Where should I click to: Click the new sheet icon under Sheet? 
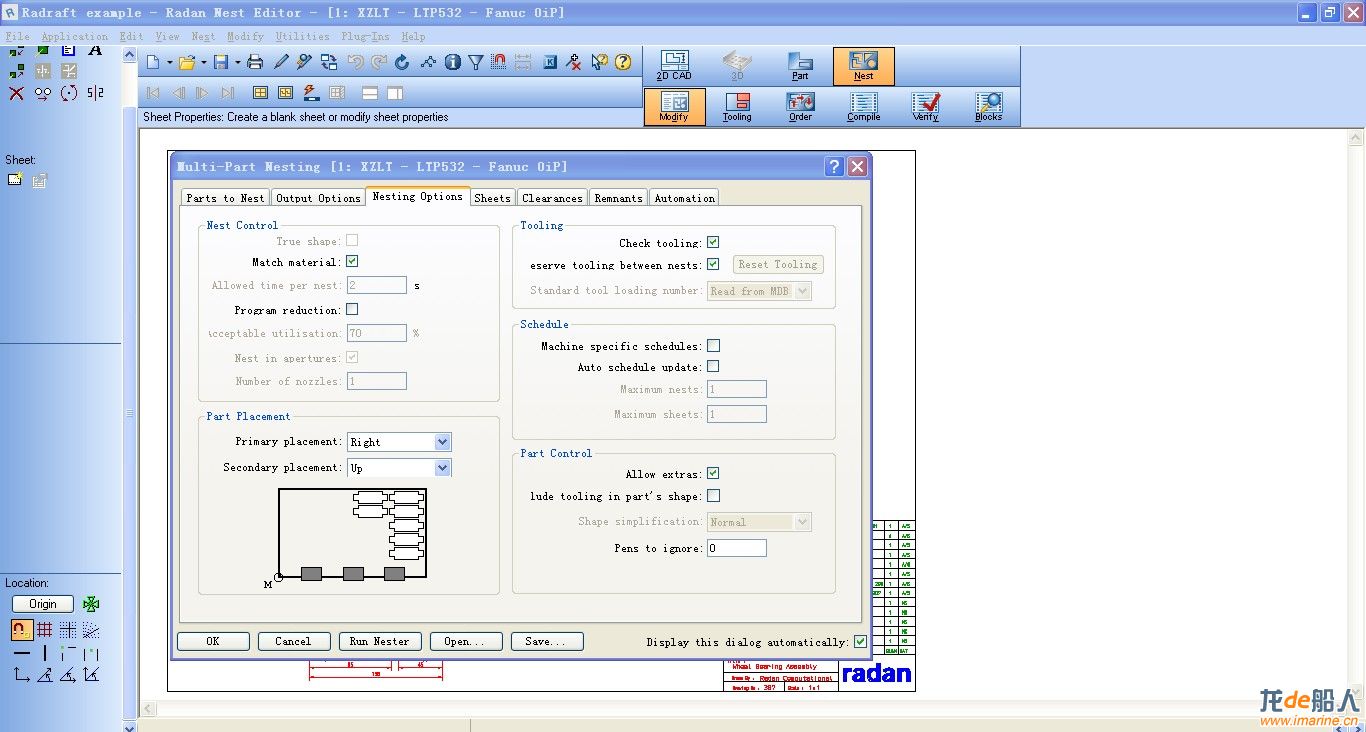[x=15, y=181]
